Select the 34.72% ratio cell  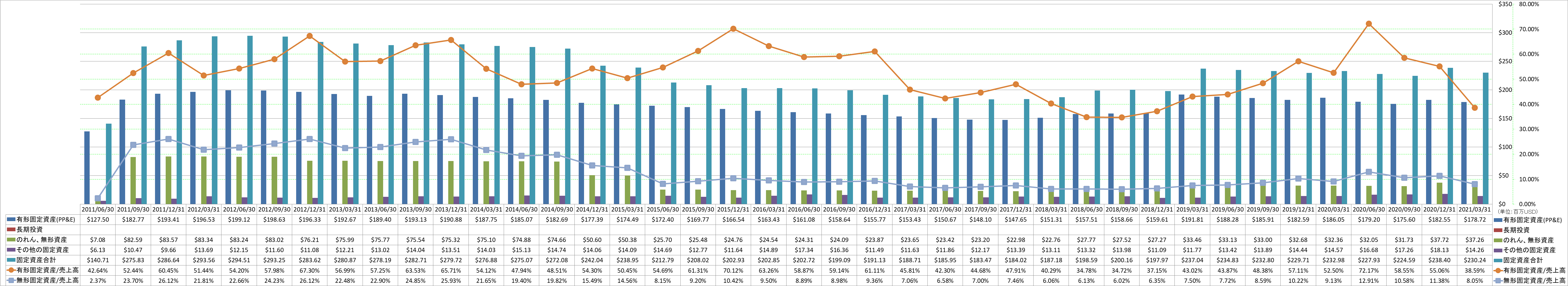pos(1122,270)
